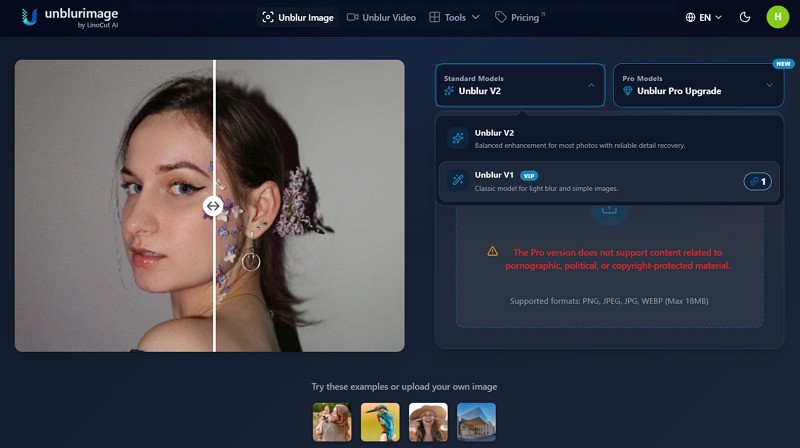The width and height of the screenshot is (800, 448).
Task: Open the EN language dropdown
Action: pyautogui.click(x=704, y=17)
